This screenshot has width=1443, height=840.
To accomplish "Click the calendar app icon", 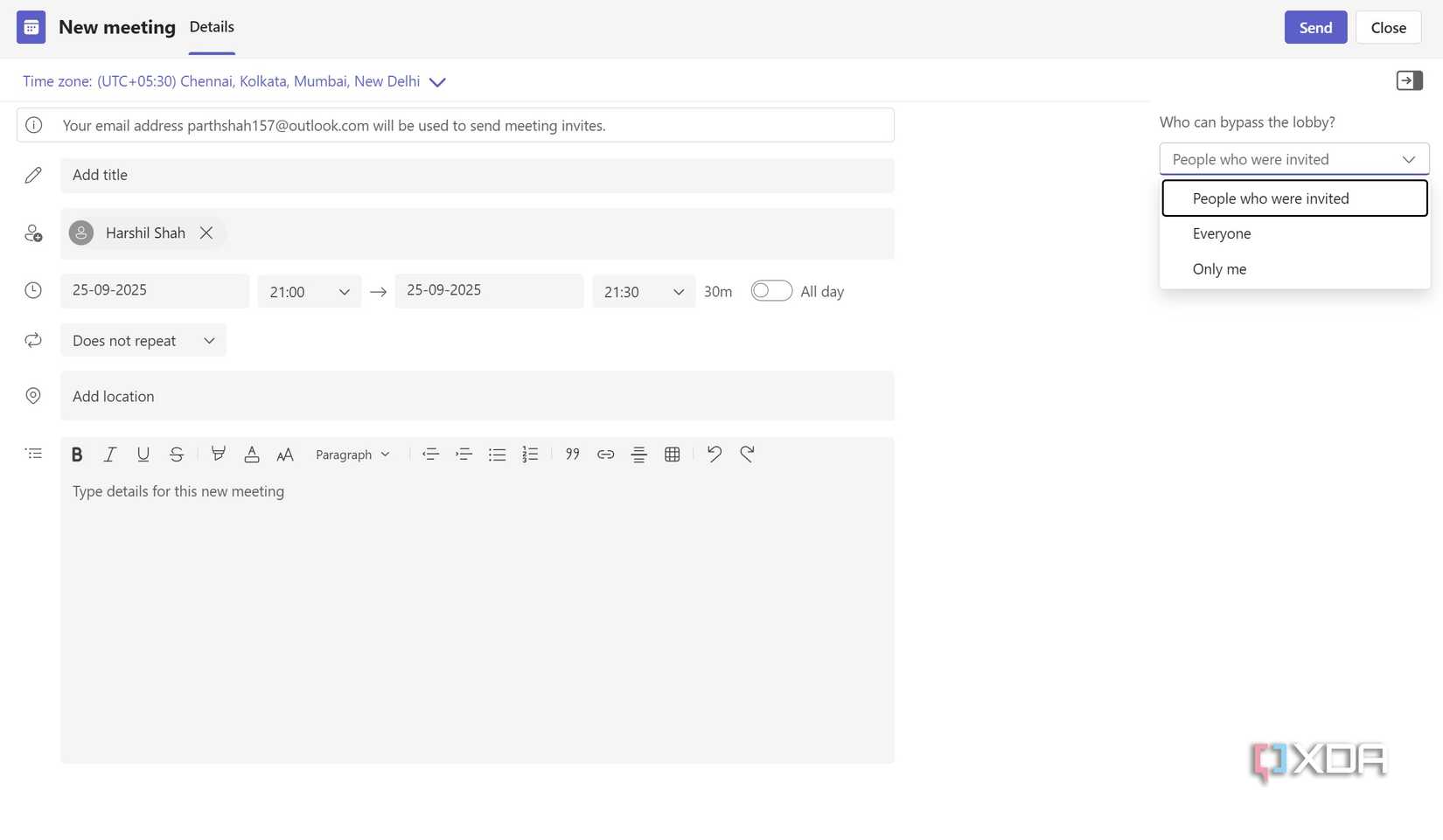I will coord(31,27).
